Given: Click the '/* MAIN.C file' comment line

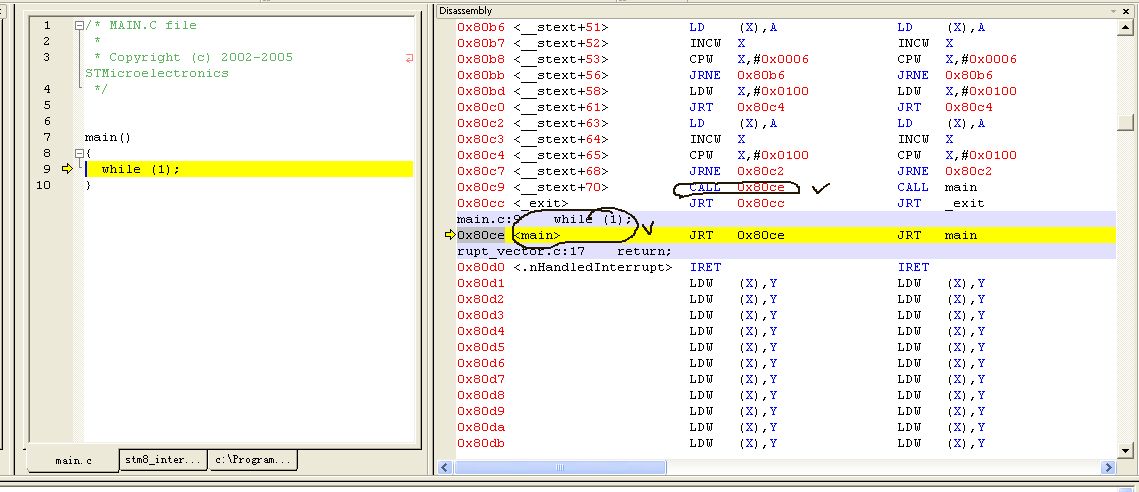Looking at the screenshot, I should pyautogui.click(x=141, y=25).
